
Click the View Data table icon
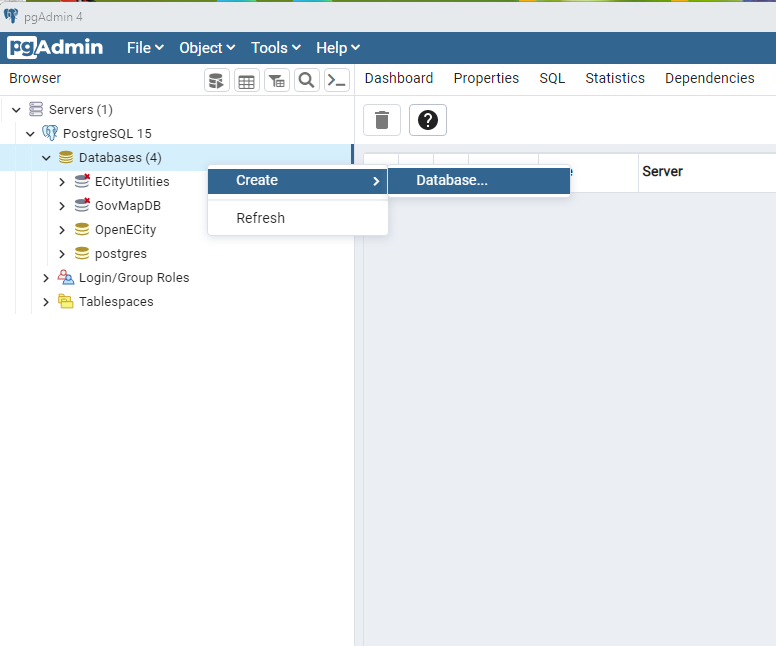(x=246, y=80)
